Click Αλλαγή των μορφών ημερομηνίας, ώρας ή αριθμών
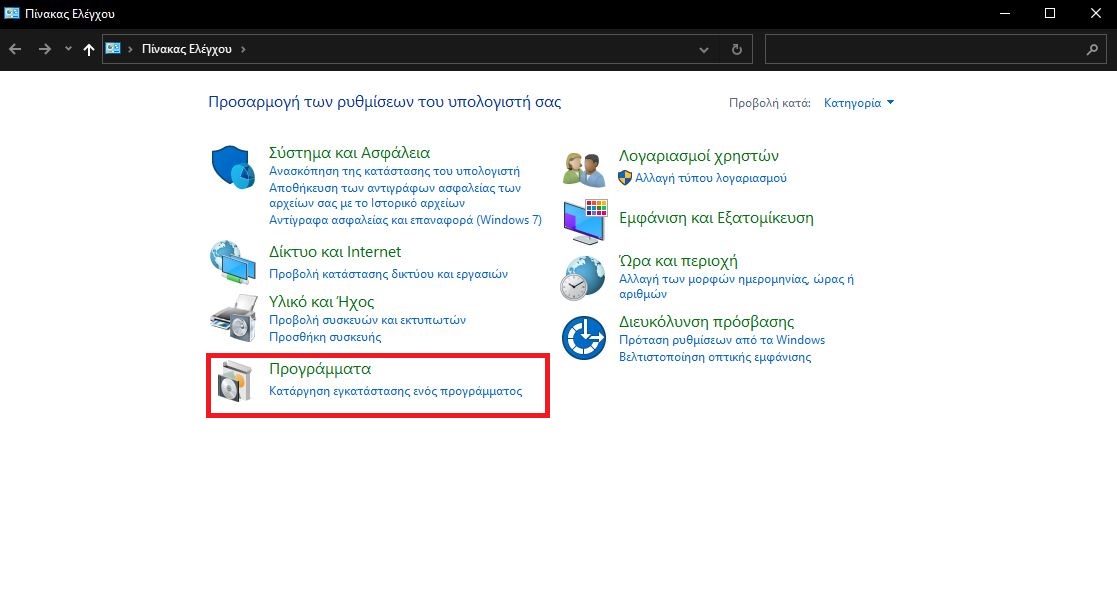This screenshot has height=615, width=1117. 736,286
